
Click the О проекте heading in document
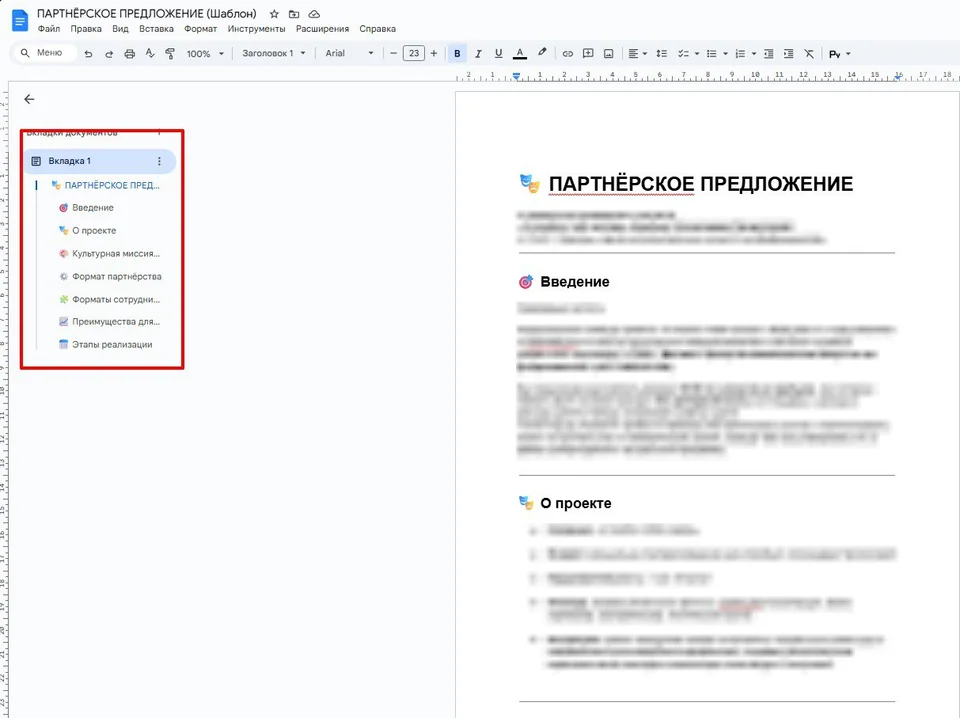(576, 503)
